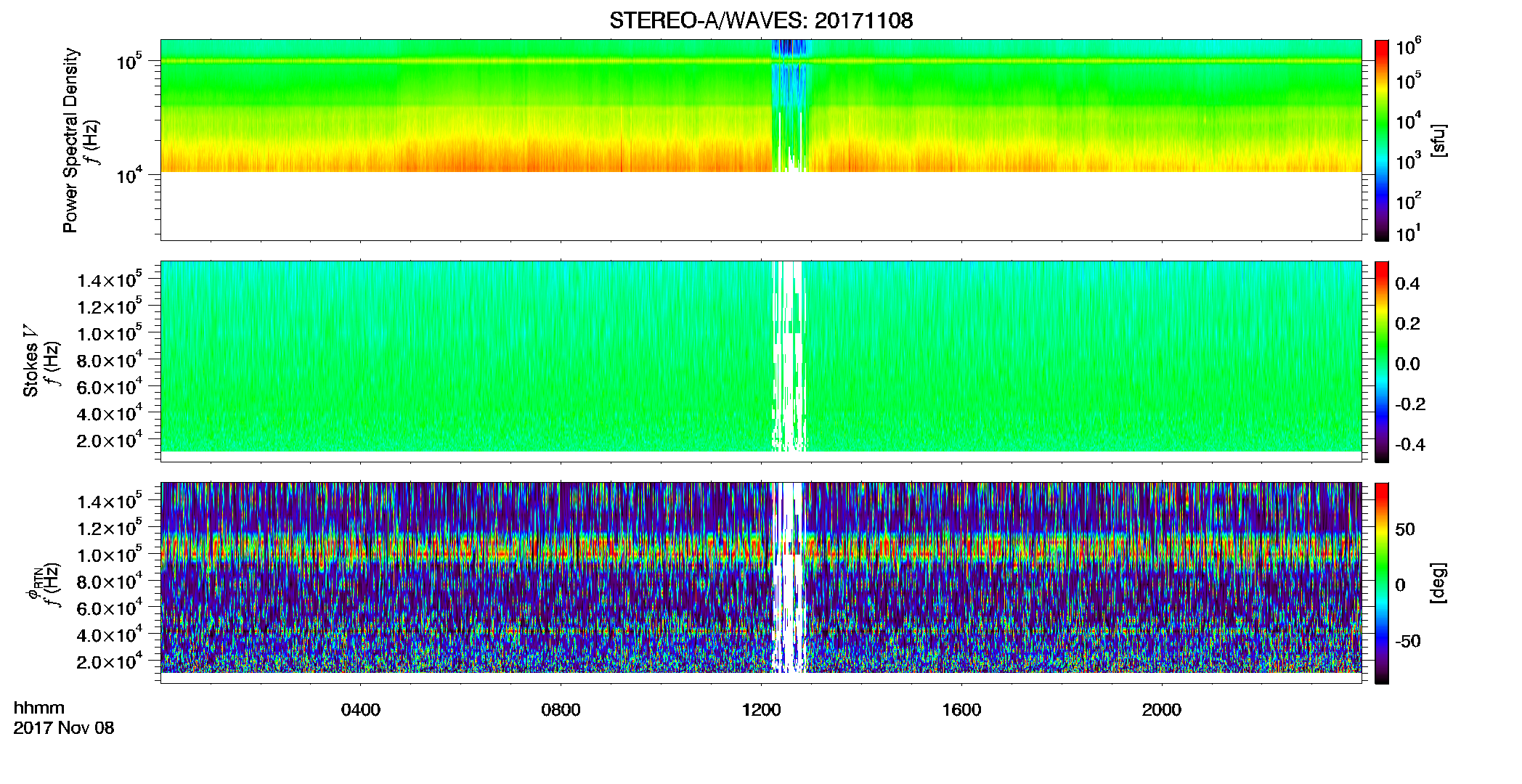
Task: Select the 0400 time axis label
Action: click(360, 710)
